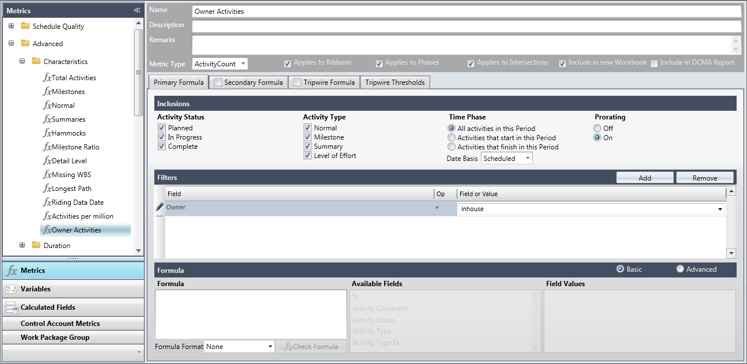The height and width of the screenshot is (364, 747).
Task: Click the Add filter button
Action: (645, 178)
